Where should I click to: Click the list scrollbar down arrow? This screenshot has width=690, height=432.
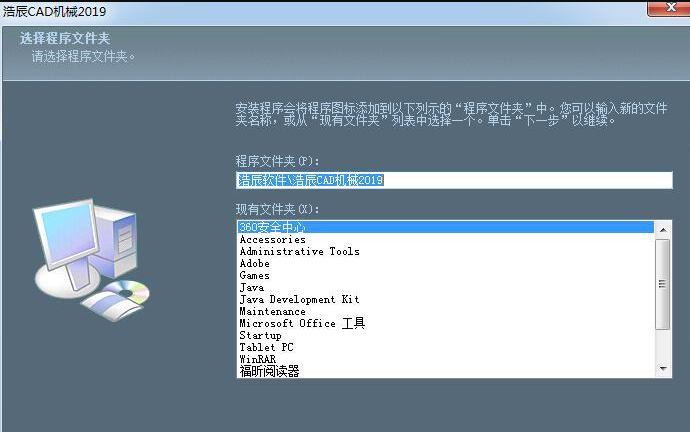(x=663, y=369)
